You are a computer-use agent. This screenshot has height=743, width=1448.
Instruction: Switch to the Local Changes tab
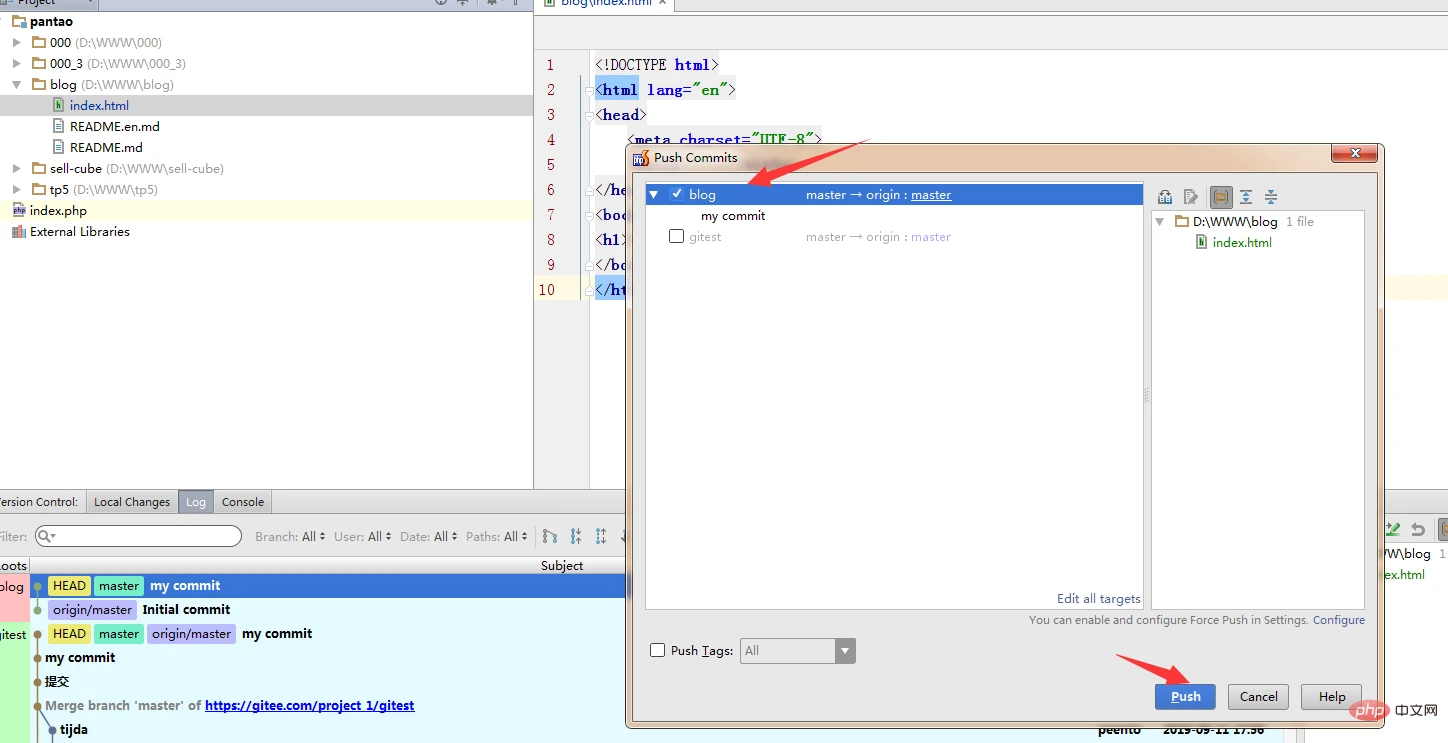(x=132, y=502)
